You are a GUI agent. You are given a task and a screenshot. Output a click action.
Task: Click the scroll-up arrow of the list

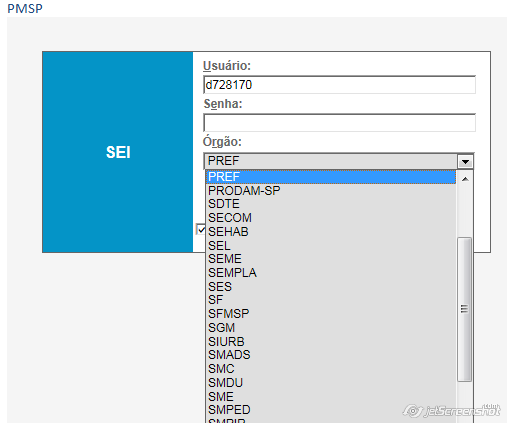(465, 179)
